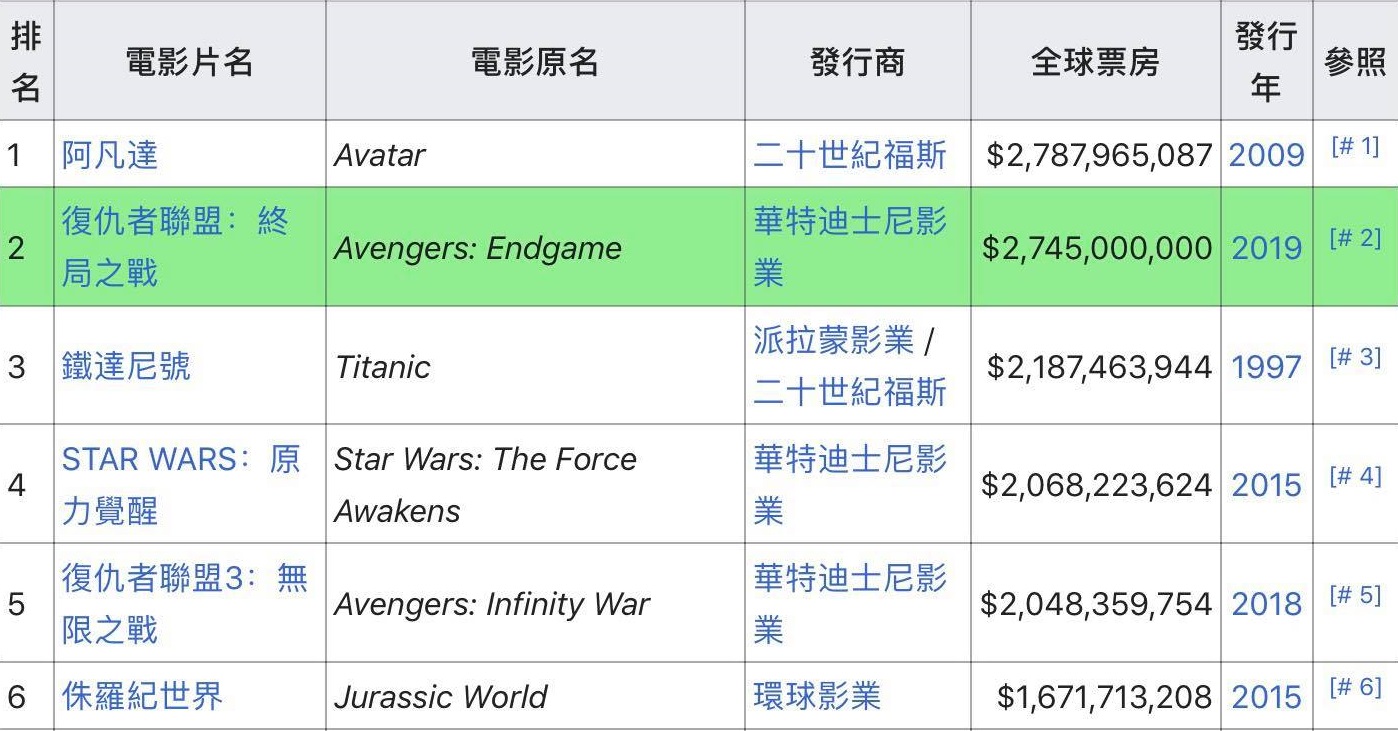1398x731 pixels.
Task: Select the Avengers: Endgame original title cell
Action: [x=478, y=248]
